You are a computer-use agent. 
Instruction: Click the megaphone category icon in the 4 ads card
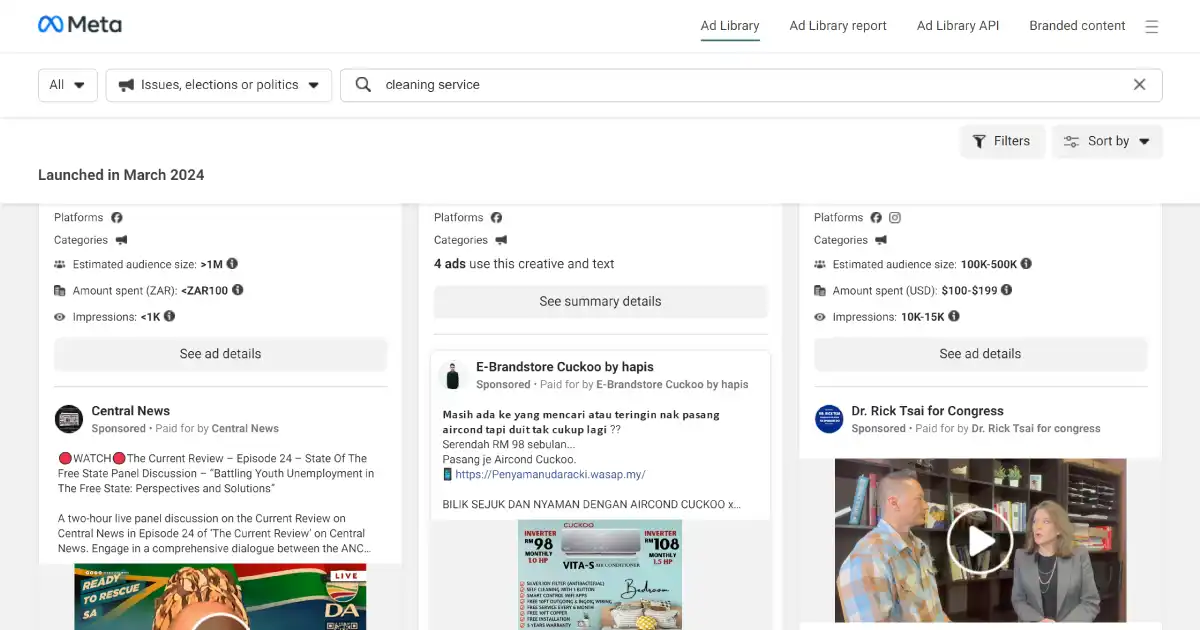(x=502, y=240)
